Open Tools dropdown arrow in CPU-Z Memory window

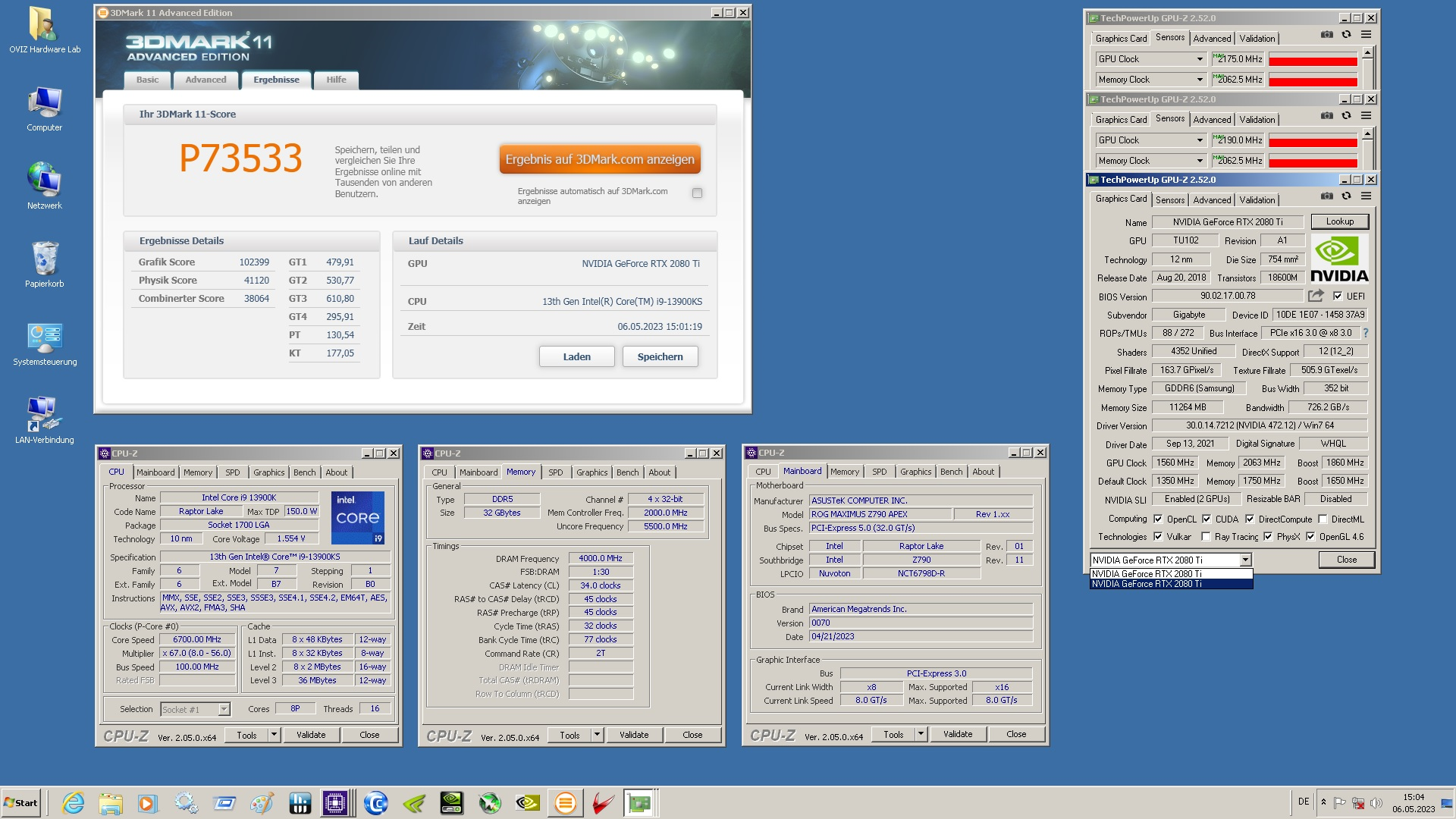point(597,735)
